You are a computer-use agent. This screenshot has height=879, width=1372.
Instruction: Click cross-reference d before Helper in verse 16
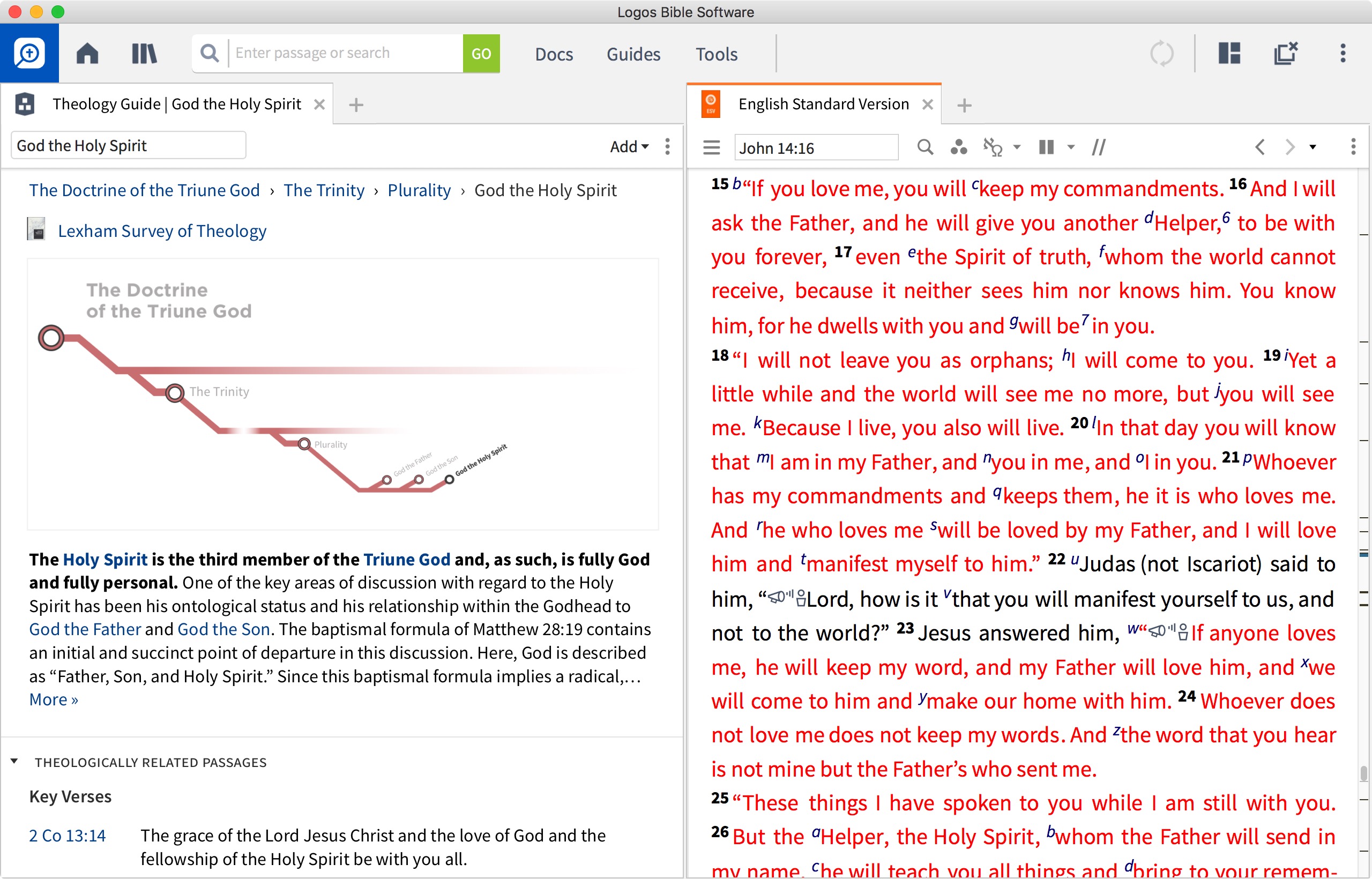point(1149,218)
